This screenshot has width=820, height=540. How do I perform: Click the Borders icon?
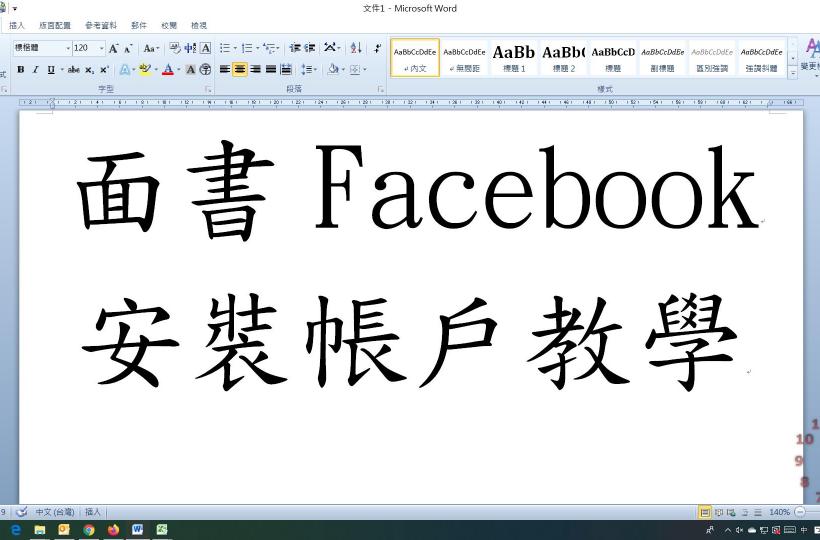[x=355, y=70]
